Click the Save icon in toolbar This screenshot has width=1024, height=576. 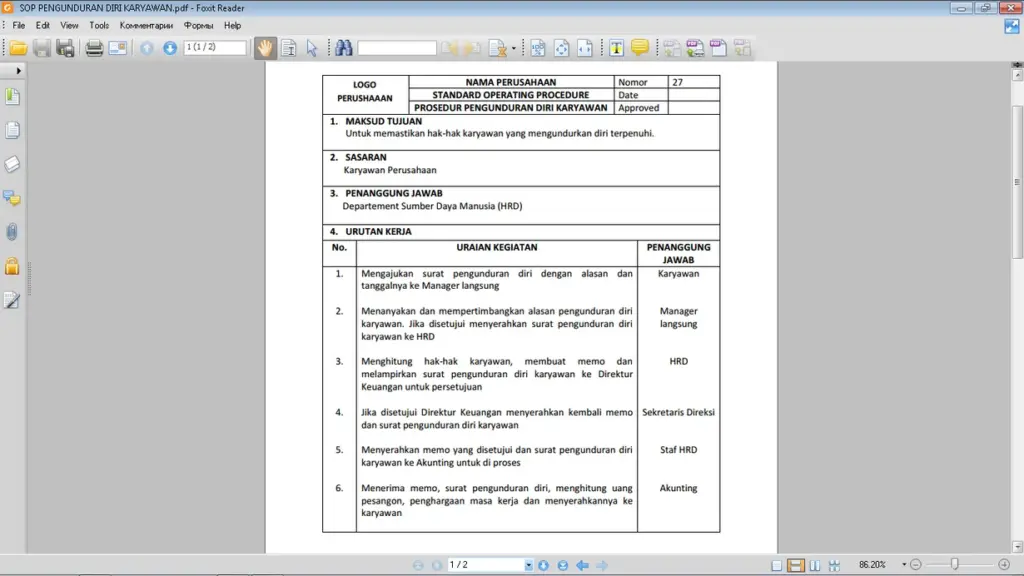41,48
